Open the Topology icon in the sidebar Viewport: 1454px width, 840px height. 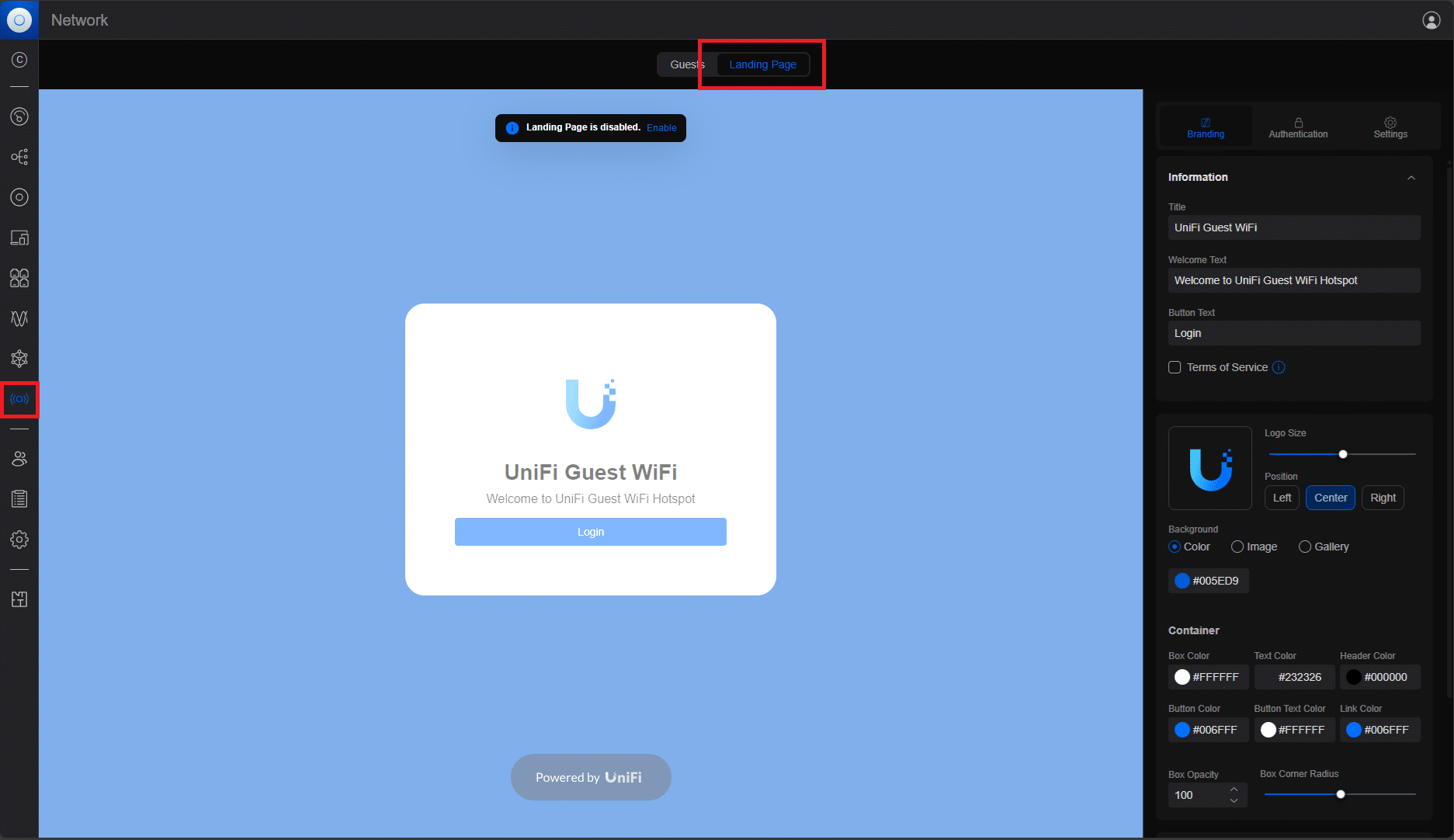19,157
